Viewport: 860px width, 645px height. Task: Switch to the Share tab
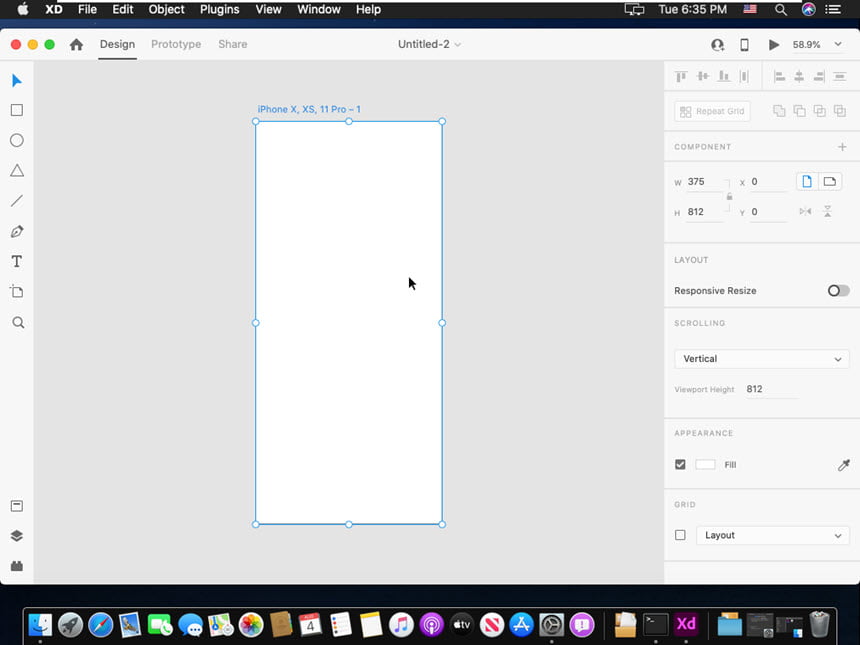coord(233,44)
